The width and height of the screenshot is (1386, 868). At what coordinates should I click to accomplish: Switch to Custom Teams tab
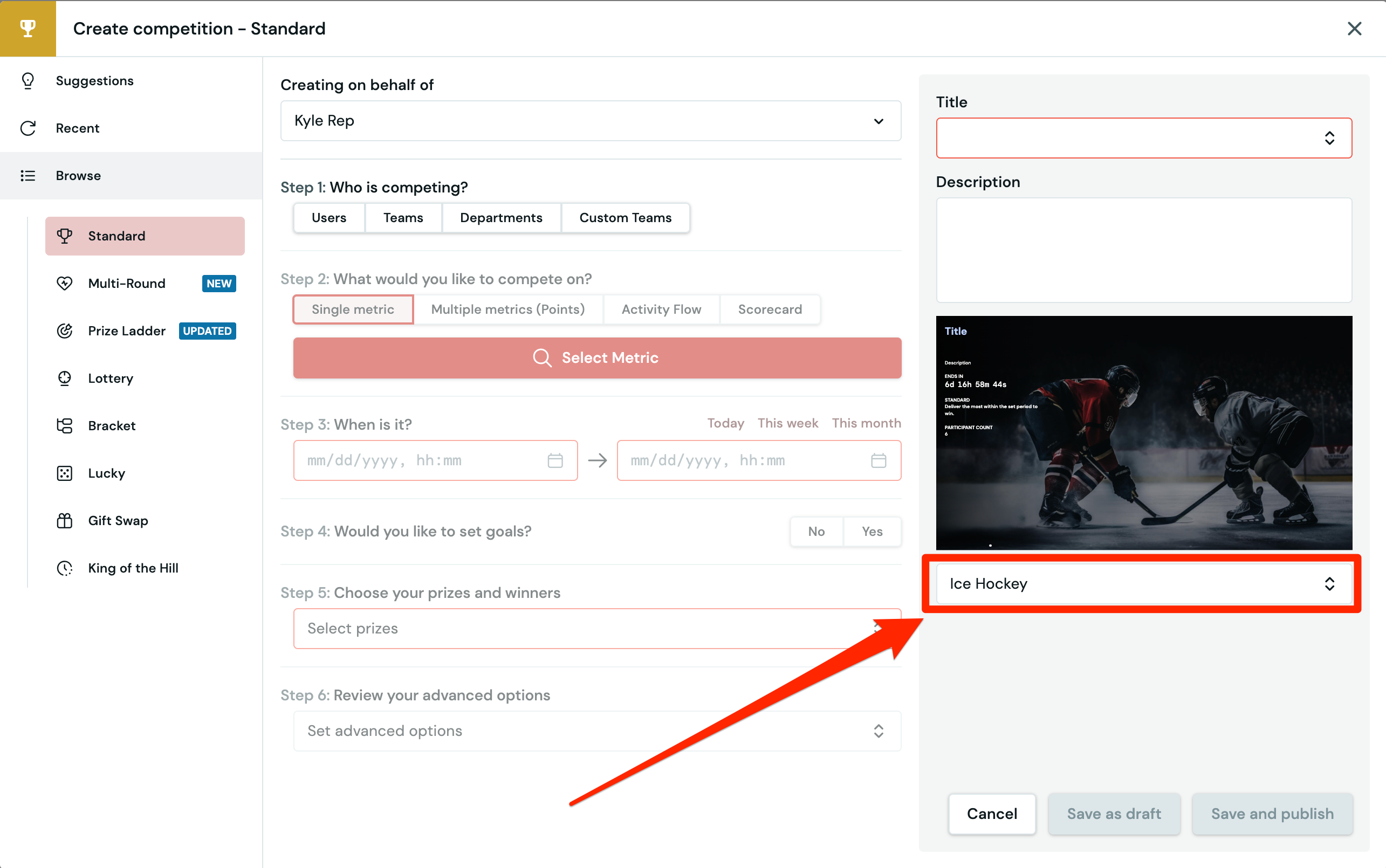(x=625, y=218)
